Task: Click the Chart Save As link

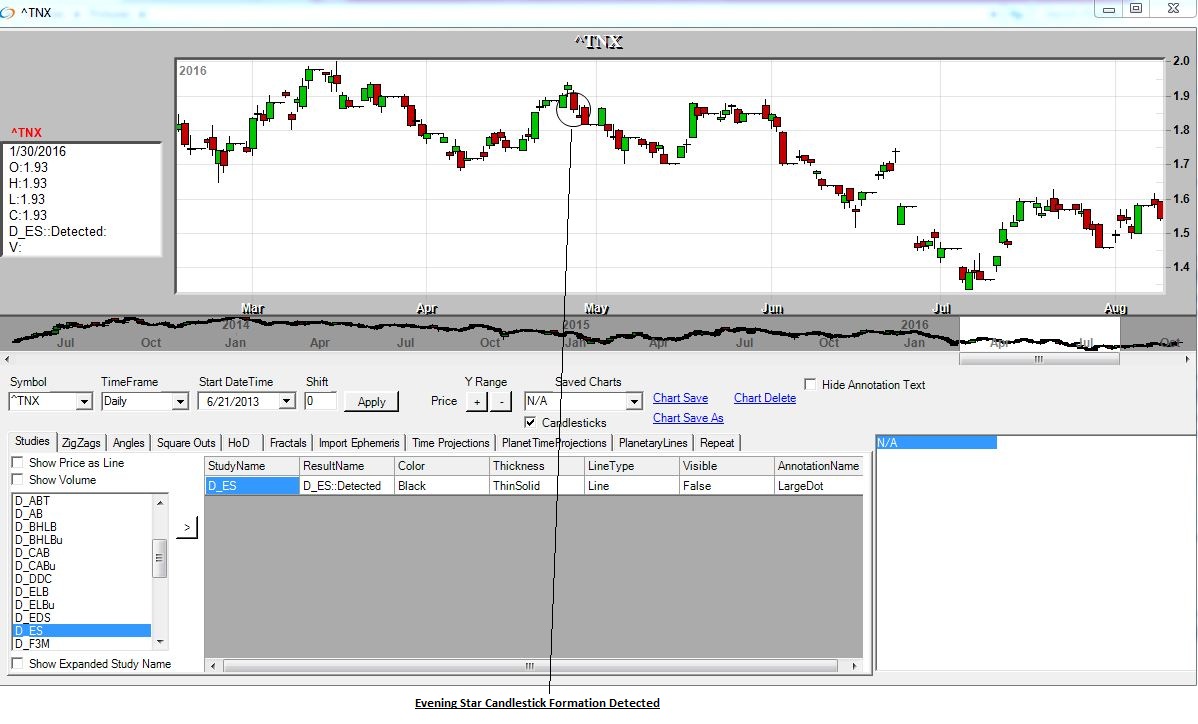Action: [x=687, y=418]
